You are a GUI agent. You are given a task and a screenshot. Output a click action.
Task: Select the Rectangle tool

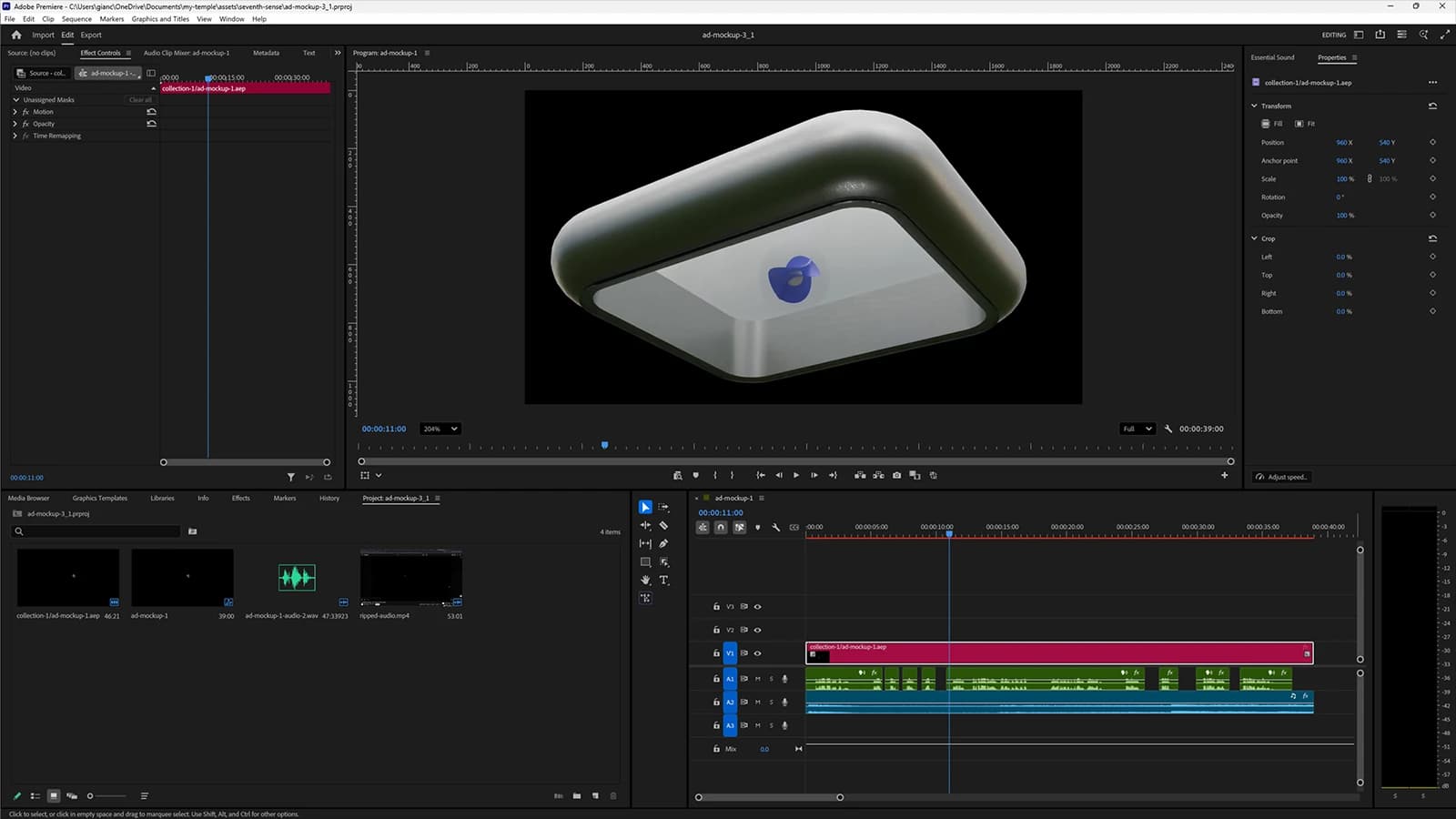point(645,561)
